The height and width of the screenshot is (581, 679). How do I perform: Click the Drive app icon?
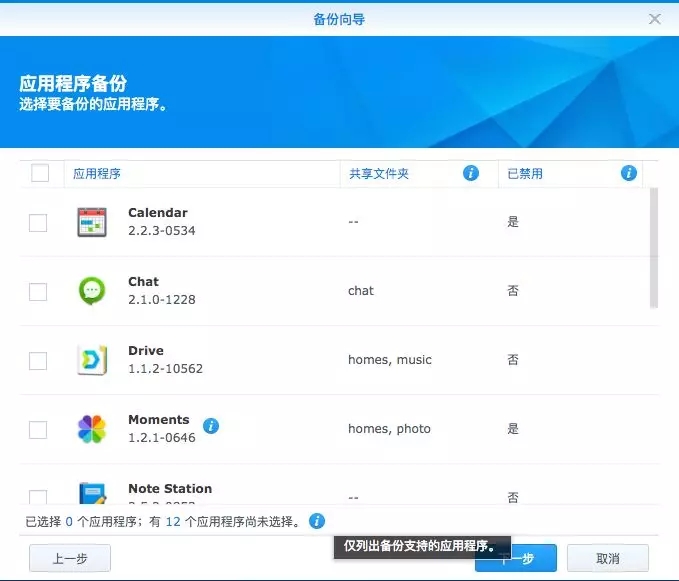coord(92,360)
